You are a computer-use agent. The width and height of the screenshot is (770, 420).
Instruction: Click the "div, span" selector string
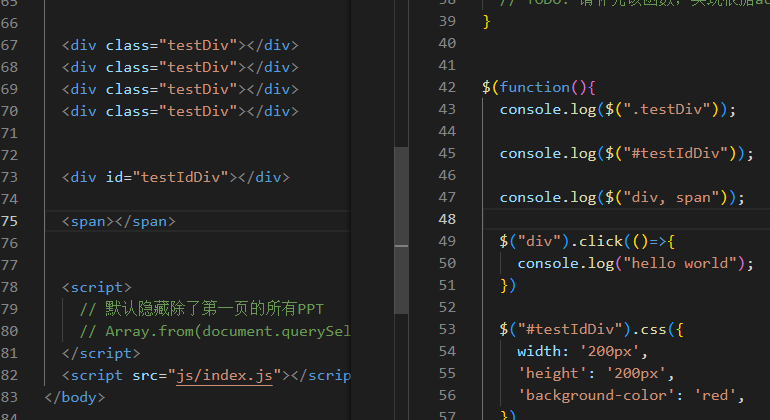682,197
